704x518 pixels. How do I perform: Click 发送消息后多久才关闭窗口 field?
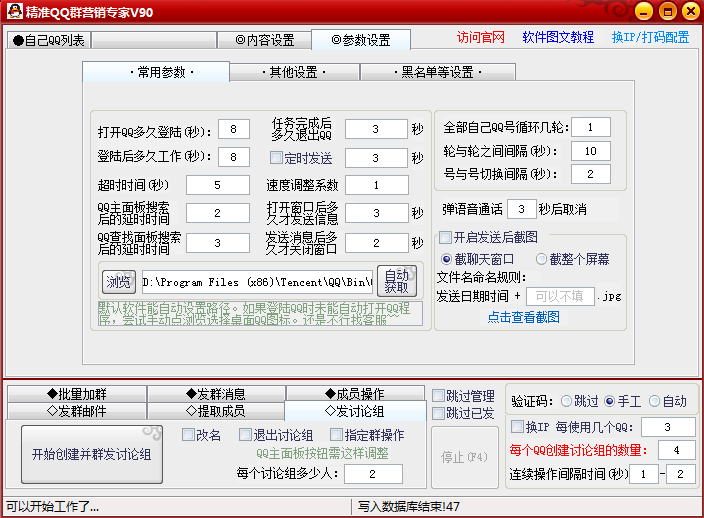(x=377, y=243)
